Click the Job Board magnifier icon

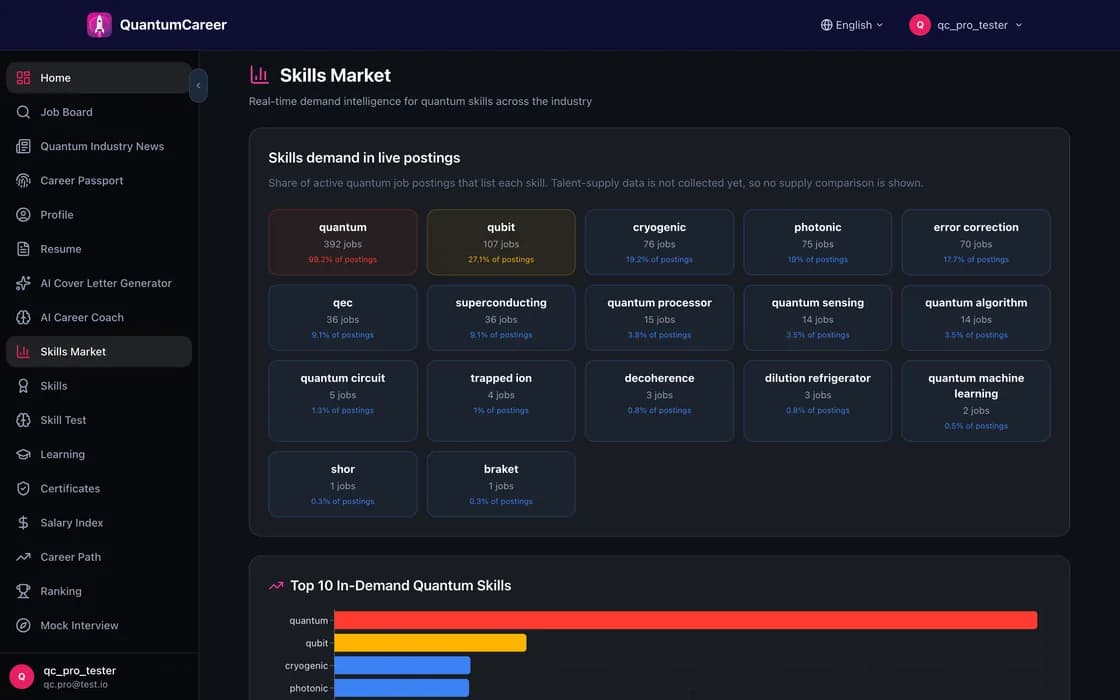24,112
